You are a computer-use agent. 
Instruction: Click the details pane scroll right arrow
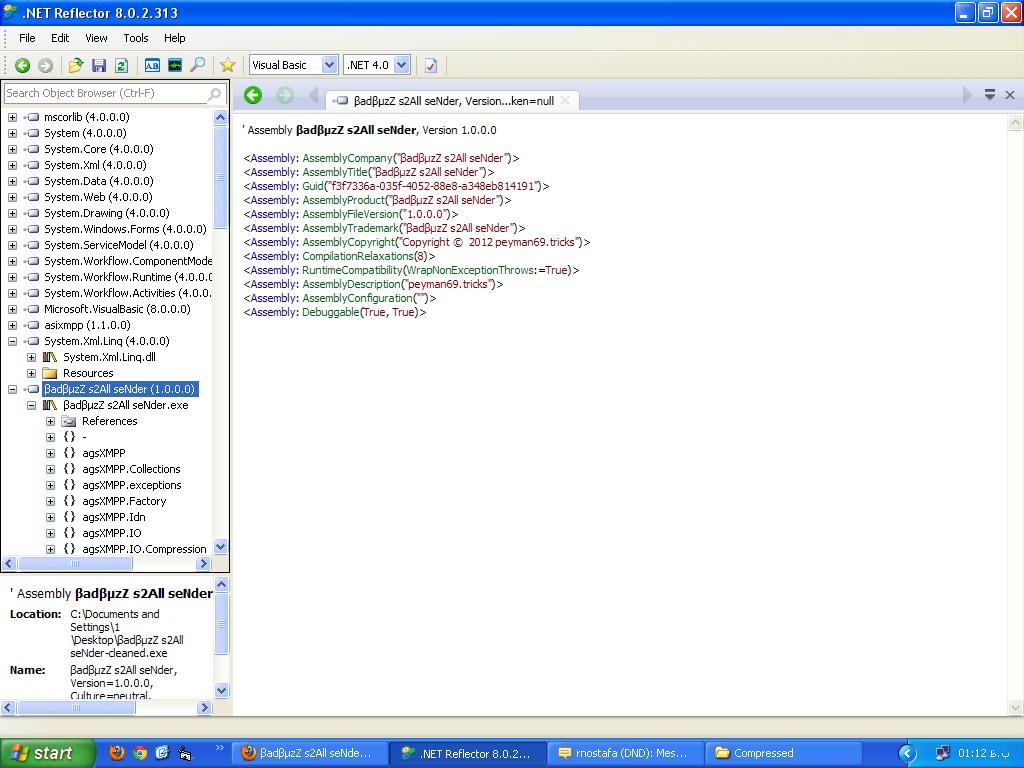[204, 707]
